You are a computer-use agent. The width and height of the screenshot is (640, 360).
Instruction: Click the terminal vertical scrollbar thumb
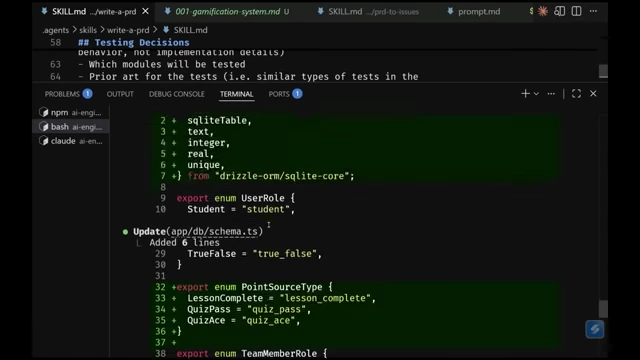coord(603,309)
